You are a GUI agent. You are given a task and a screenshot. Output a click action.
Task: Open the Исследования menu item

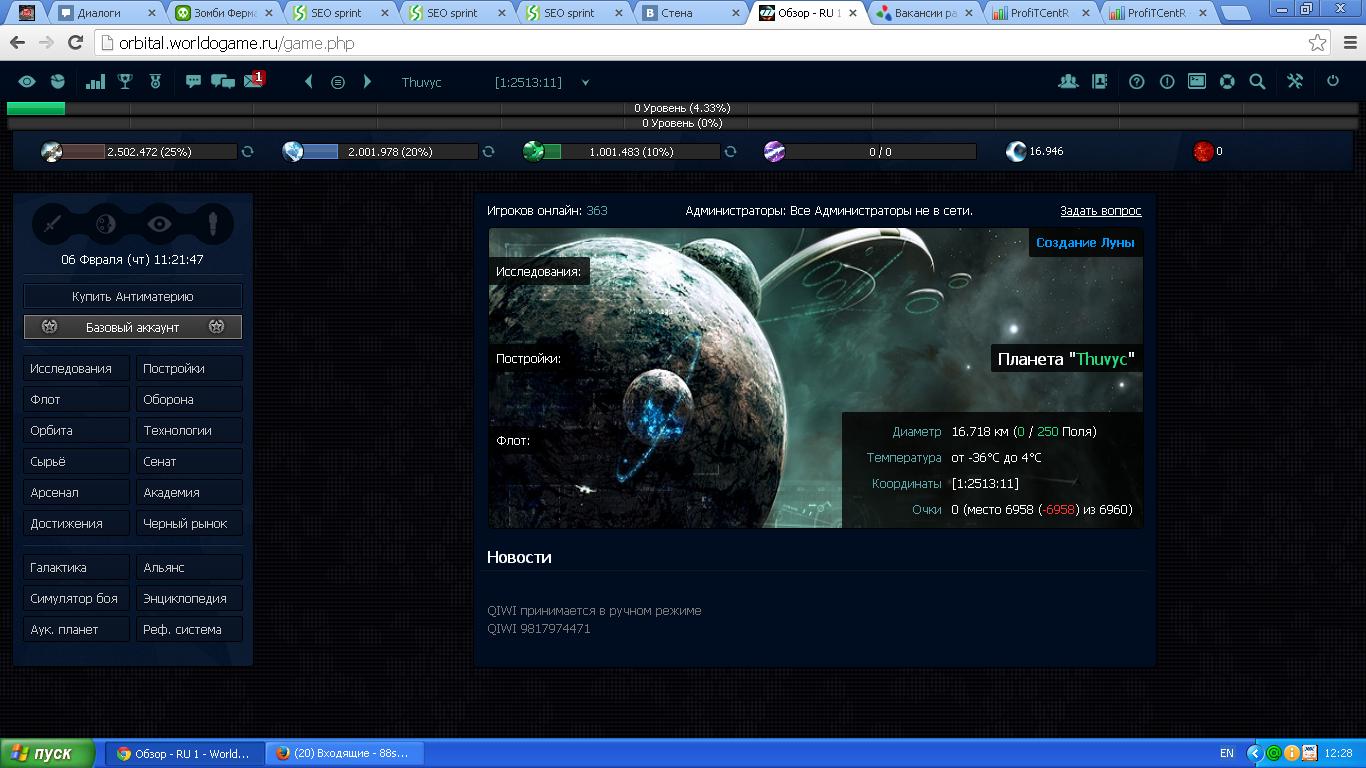(x=76, y=368)
